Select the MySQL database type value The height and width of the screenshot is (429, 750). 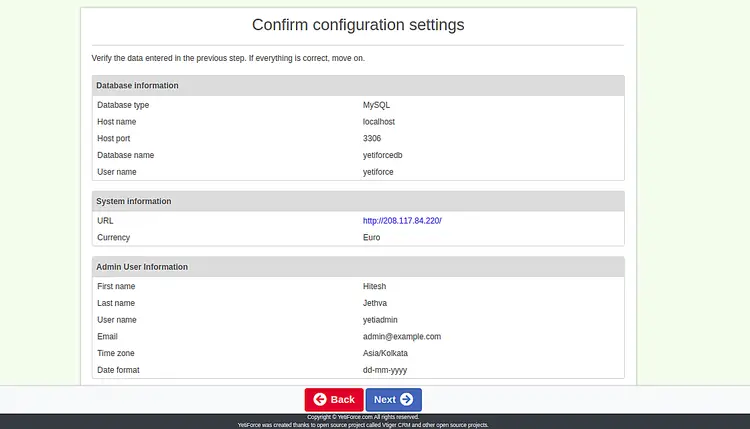click(376, 104)
